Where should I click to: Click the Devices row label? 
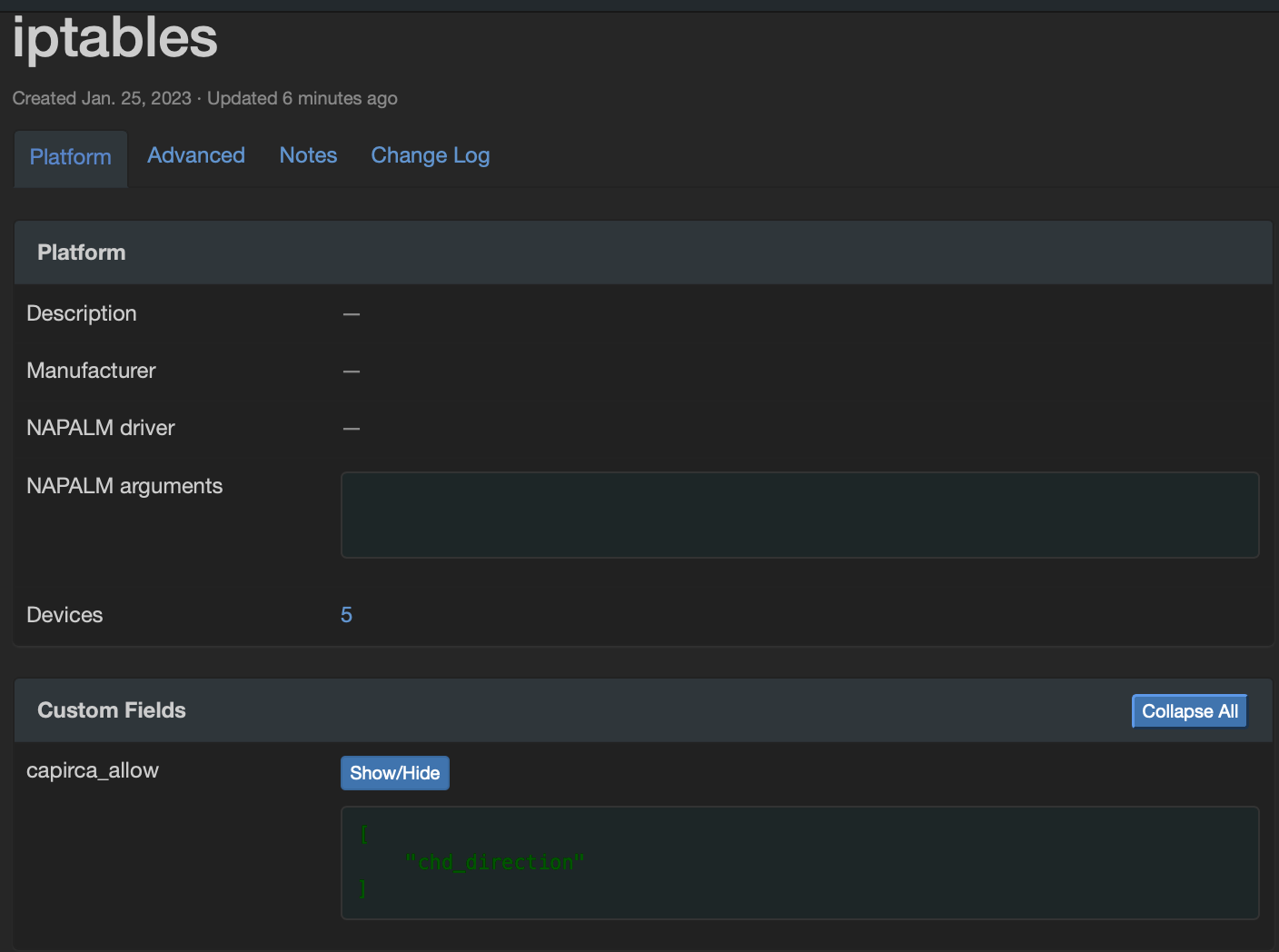(64, 615)
